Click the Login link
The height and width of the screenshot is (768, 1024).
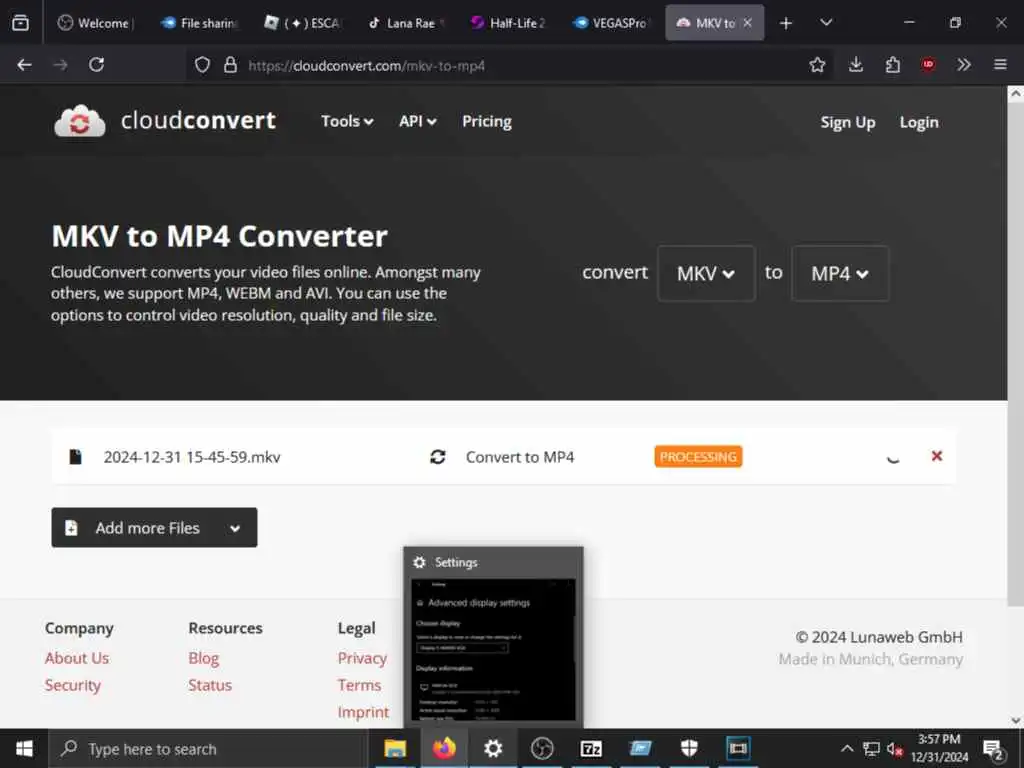point(919,123)
